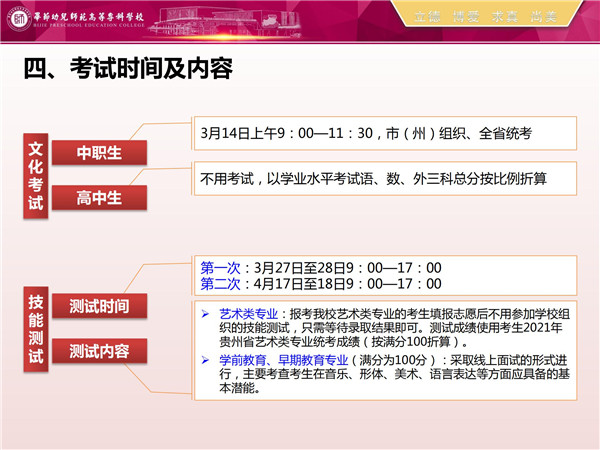Click the motto text 博爱 in header
Screen dimensions: 600x450
(466, 16)
